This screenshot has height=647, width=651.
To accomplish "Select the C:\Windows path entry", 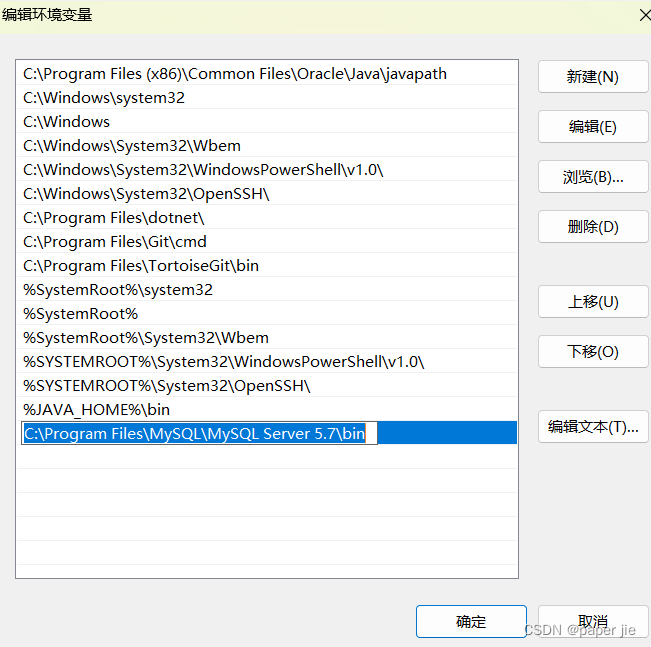I will pyautogui.click(x=267, y=122).
